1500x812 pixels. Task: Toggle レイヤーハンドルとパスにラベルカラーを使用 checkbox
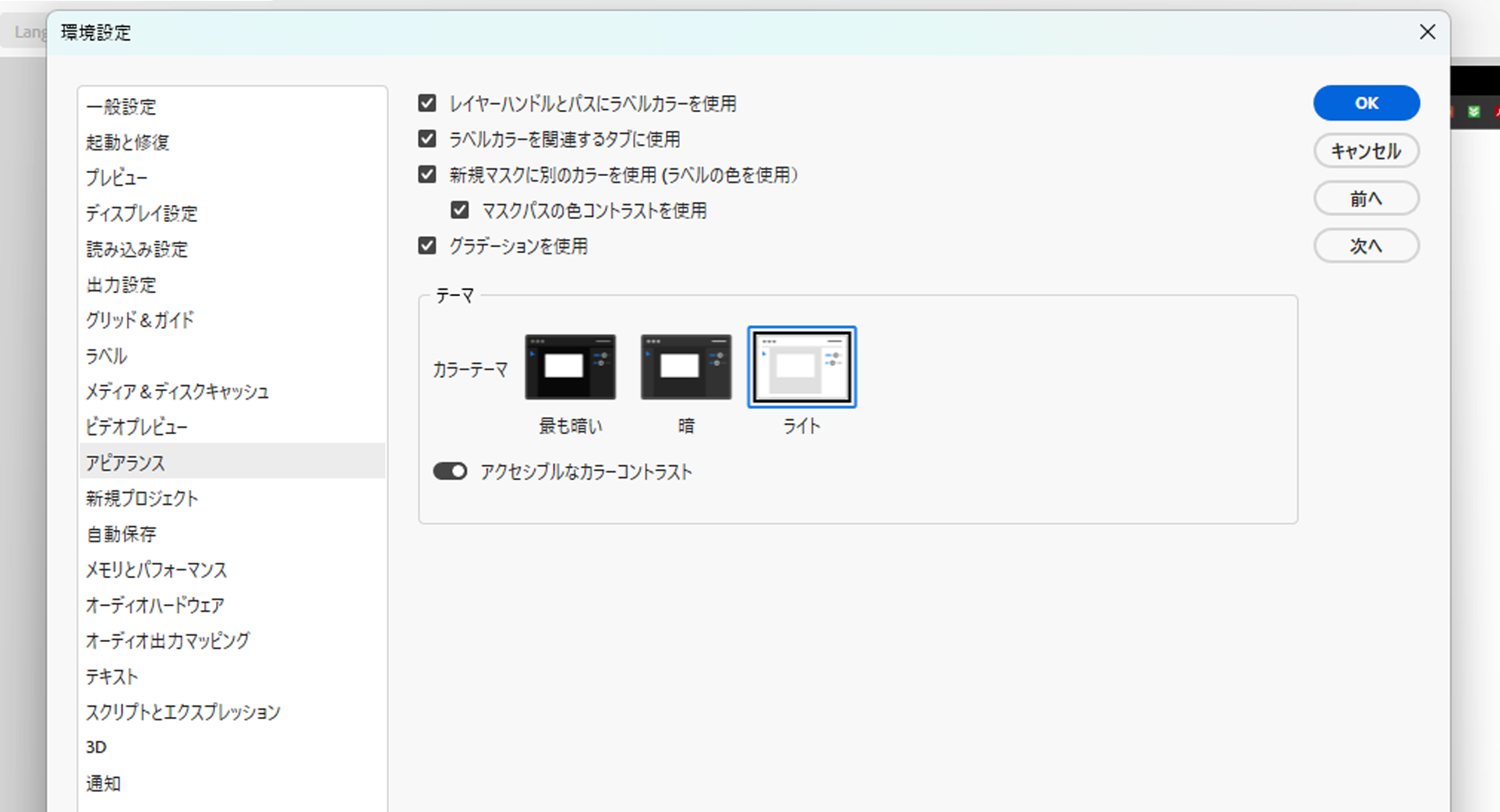[427, 103]
